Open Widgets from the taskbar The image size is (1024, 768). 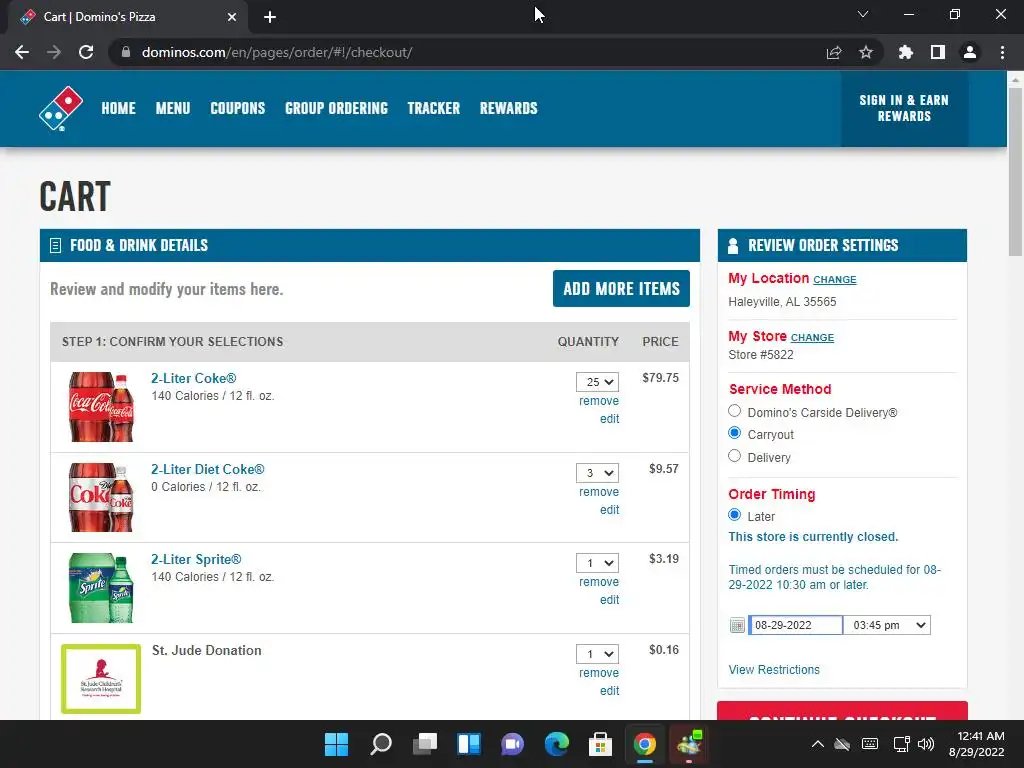pos(469,744)
